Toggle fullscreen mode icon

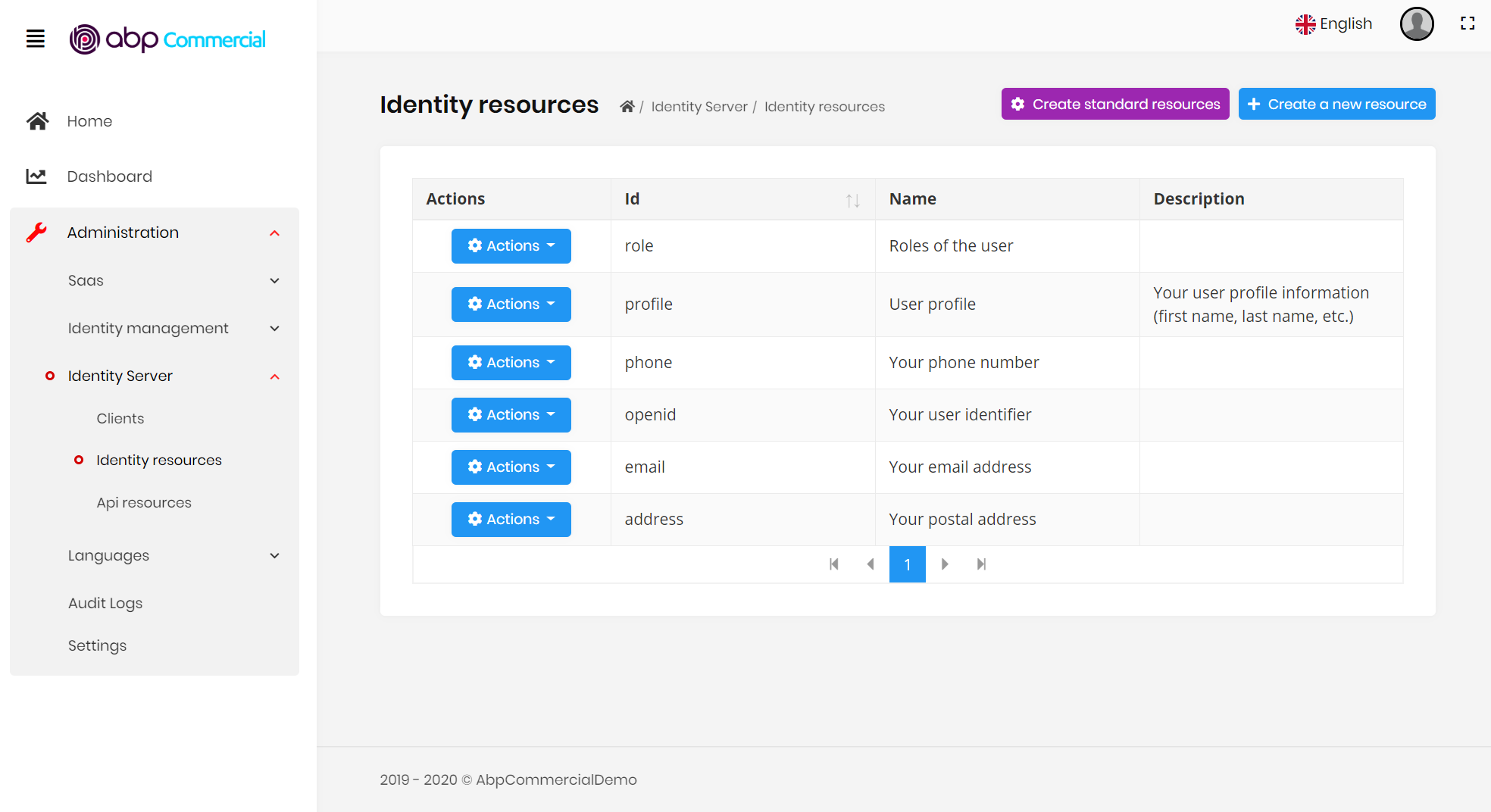click(x=1468, y=23)
